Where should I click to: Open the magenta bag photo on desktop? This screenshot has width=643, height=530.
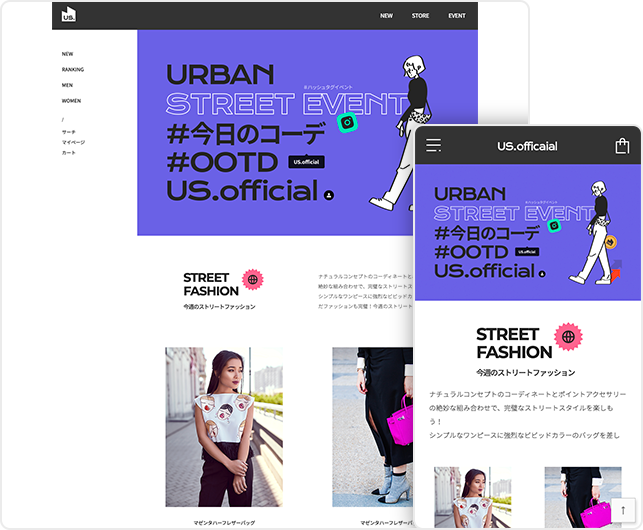[x=372, y=427]
